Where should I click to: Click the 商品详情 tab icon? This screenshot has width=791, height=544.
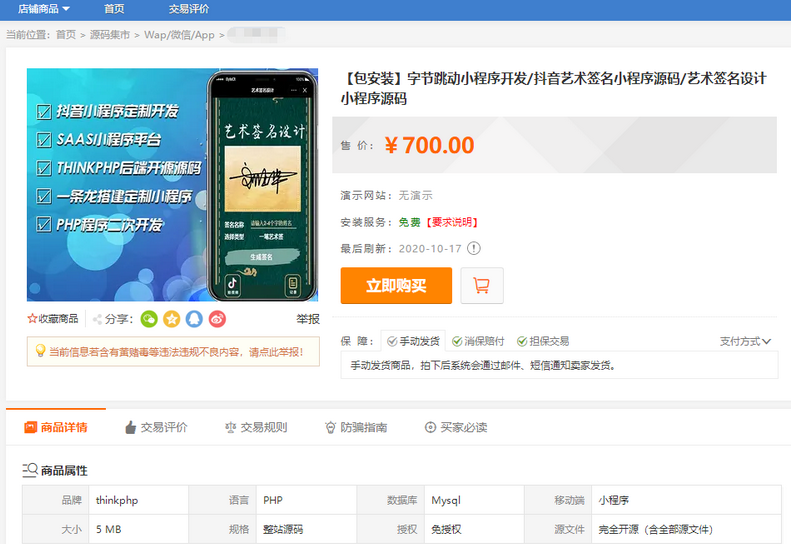(x=31, y=427)
